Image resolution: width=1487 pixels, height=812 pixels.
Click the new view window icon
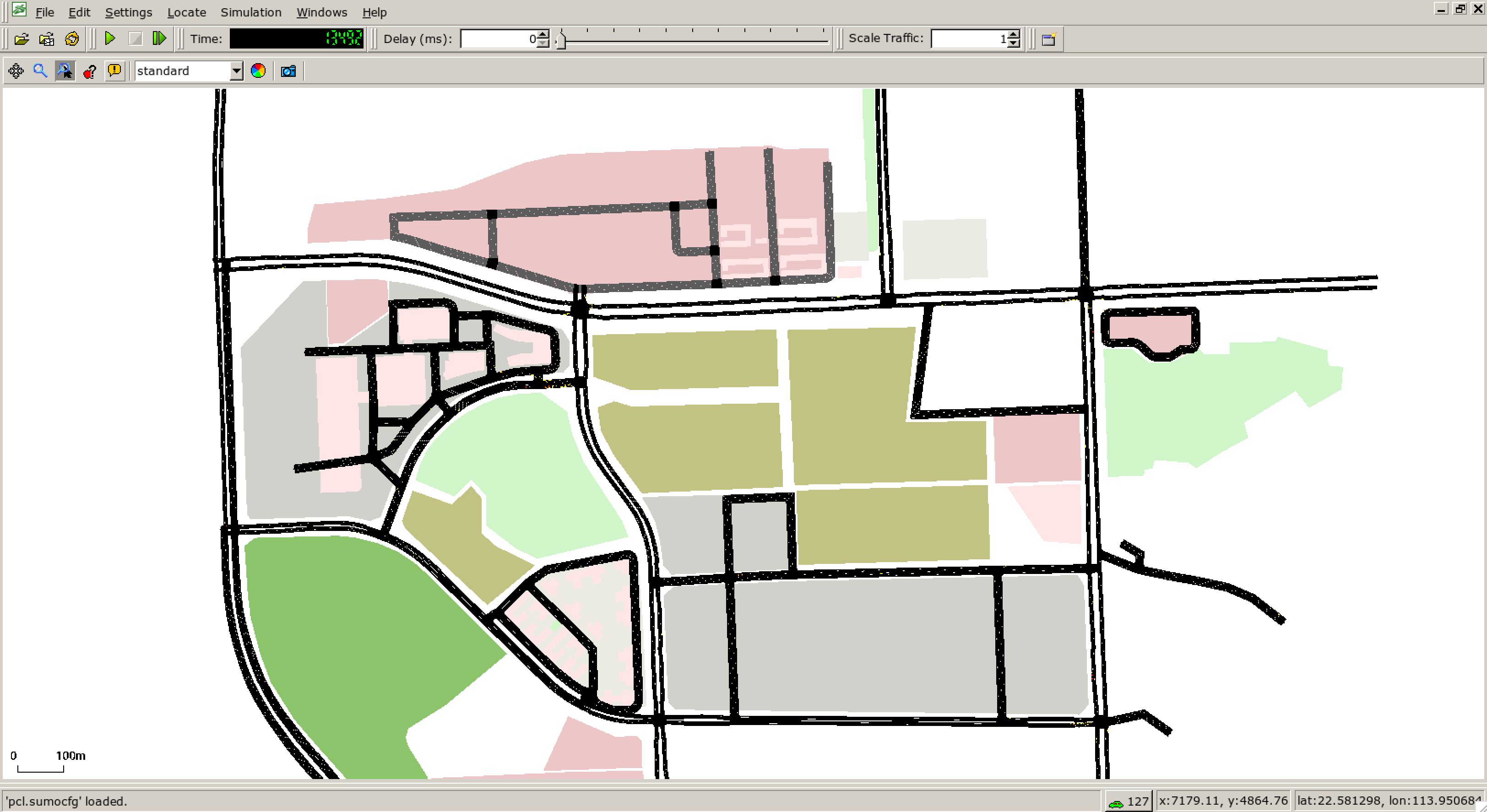1048,39
